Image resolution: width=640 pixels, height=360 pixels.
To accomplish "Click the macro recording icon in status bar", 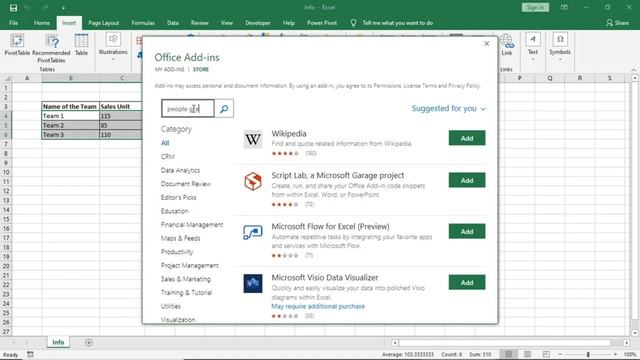I will click(x=30, y=354).
